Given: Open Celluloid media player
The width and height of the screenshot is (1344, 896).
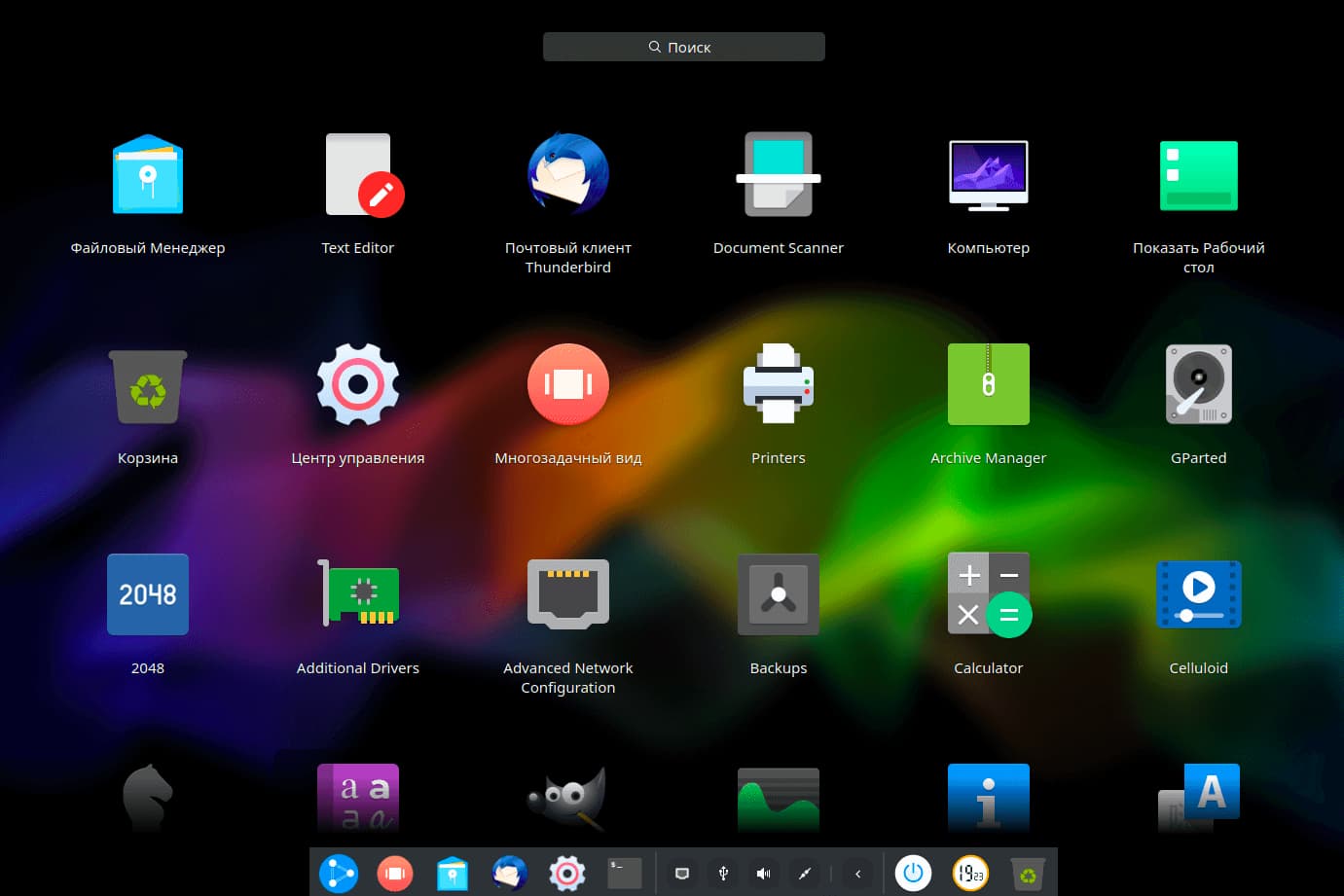Looking at the screenshot, I should (1199, 593).
